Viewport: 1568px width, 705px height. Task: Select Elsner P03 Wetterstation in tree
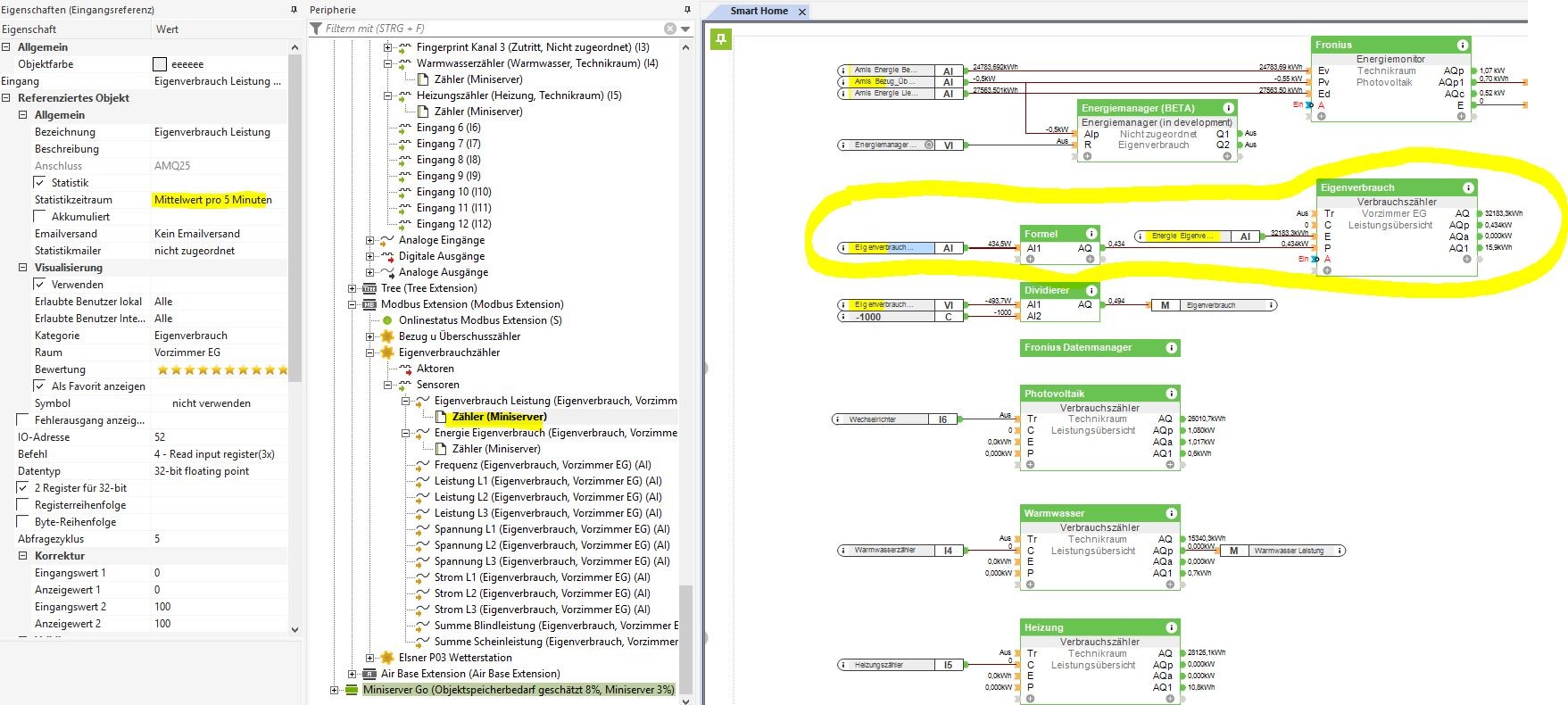tap(455, 658)
